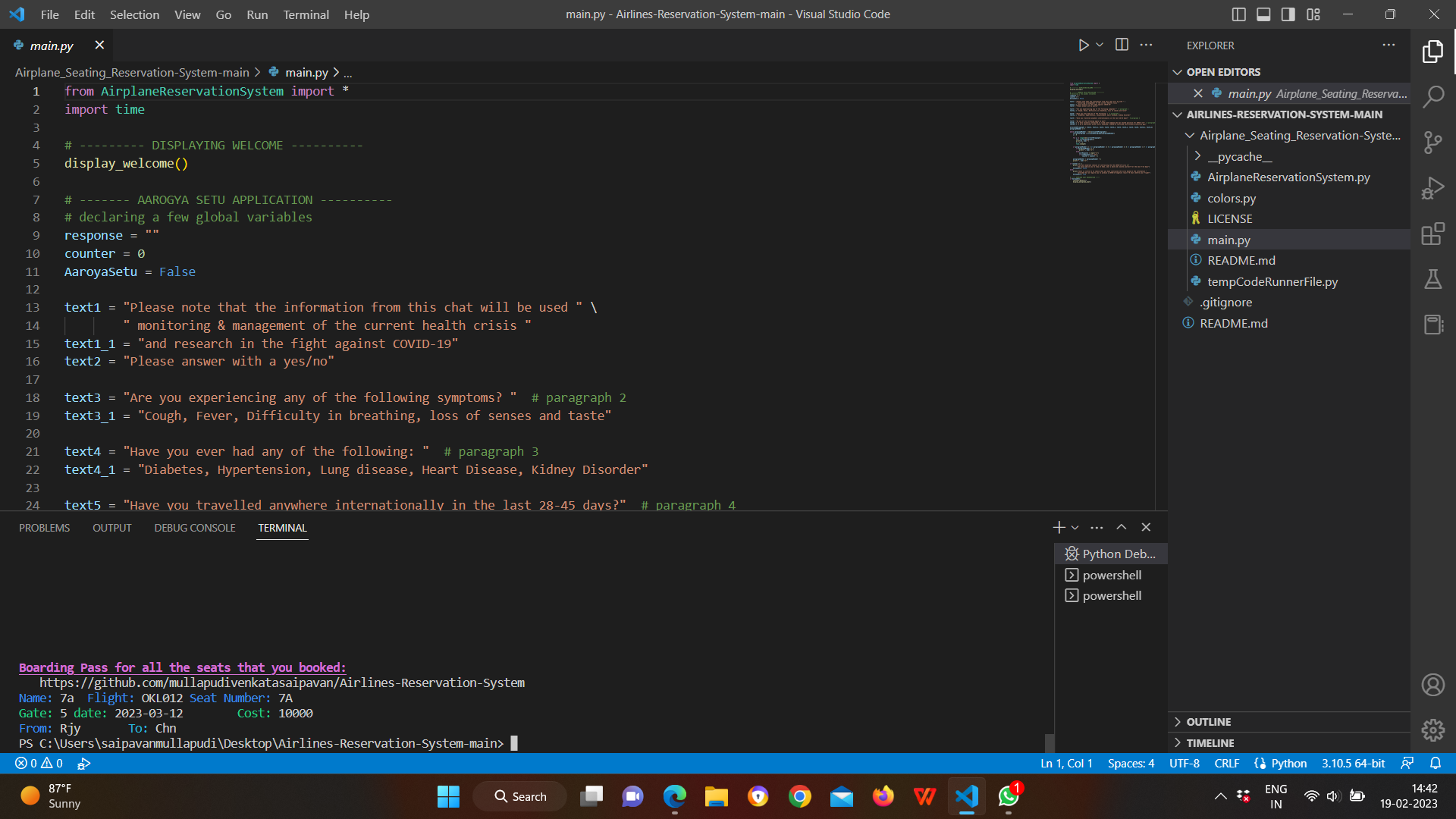Open the GitHub link in terminal output
Viewport: 1456px width, 819px height.
click(282, 682)
